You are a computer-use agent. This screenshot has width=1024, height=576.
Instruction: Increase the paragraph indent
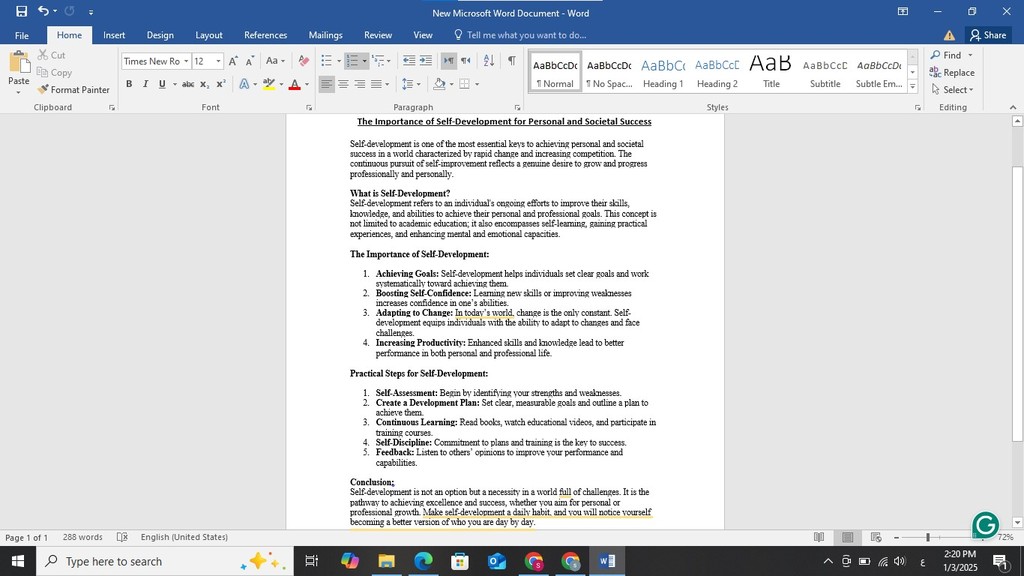426,61
